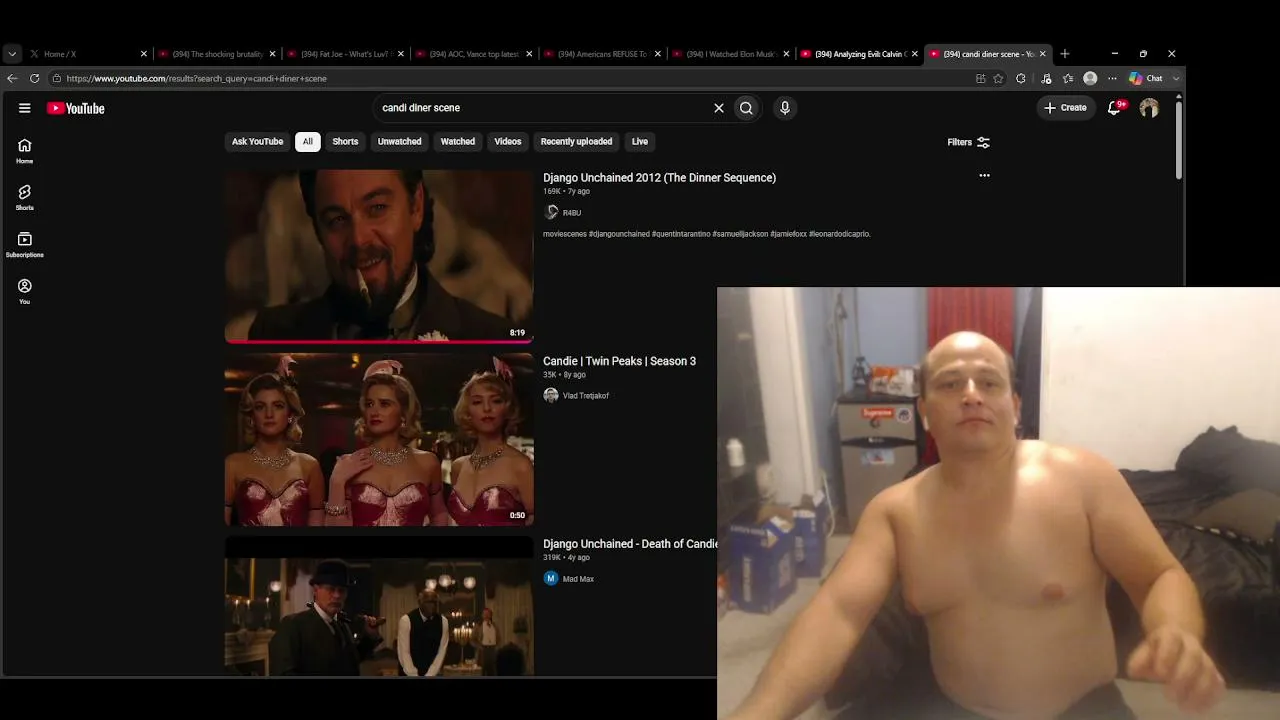
Task: Play the Dinner Sequence video thumbnail
Action: tap(379, 256)
